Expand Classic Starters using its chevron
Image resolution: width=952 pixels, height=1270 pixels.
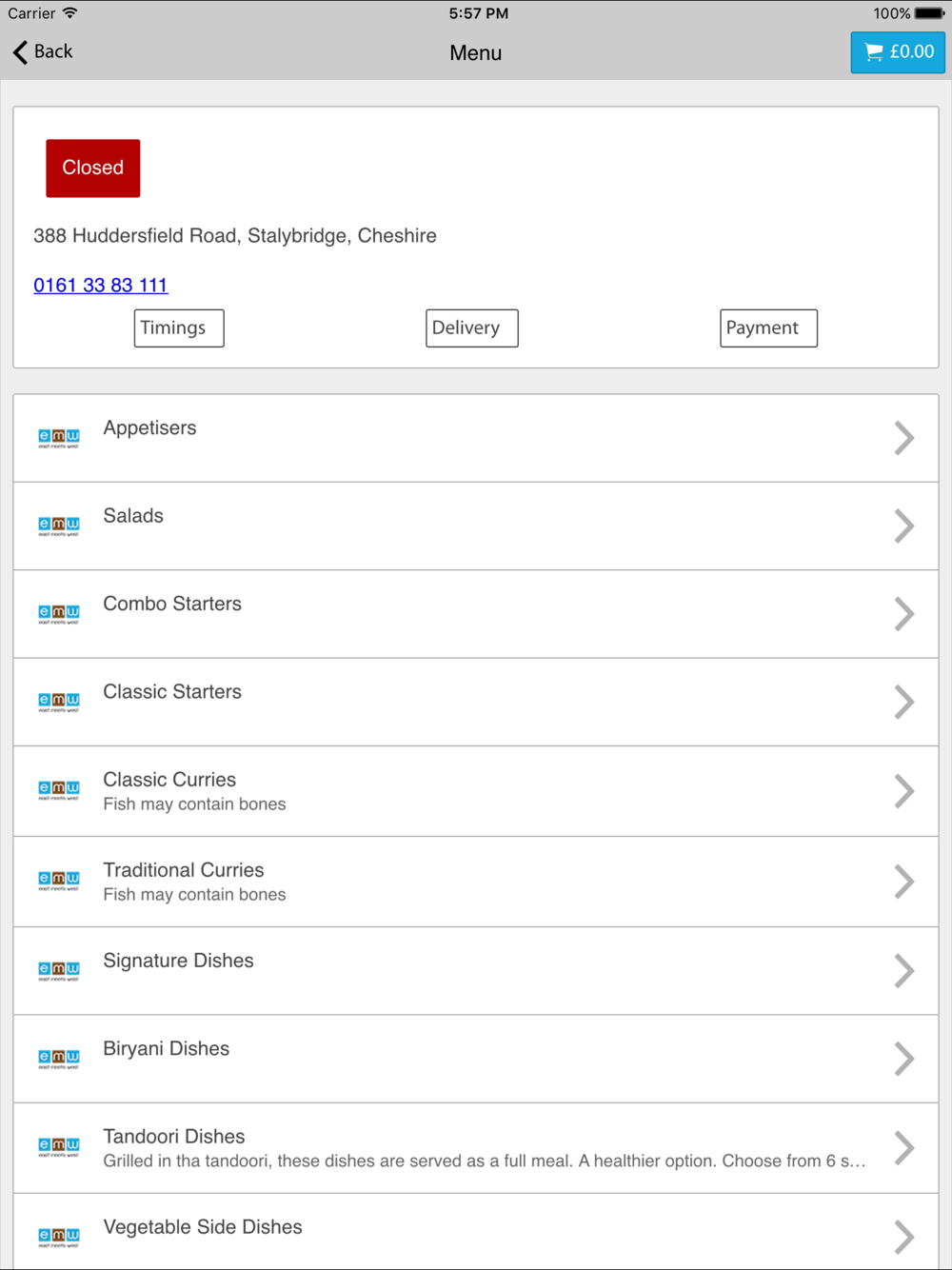coord(904,702)
